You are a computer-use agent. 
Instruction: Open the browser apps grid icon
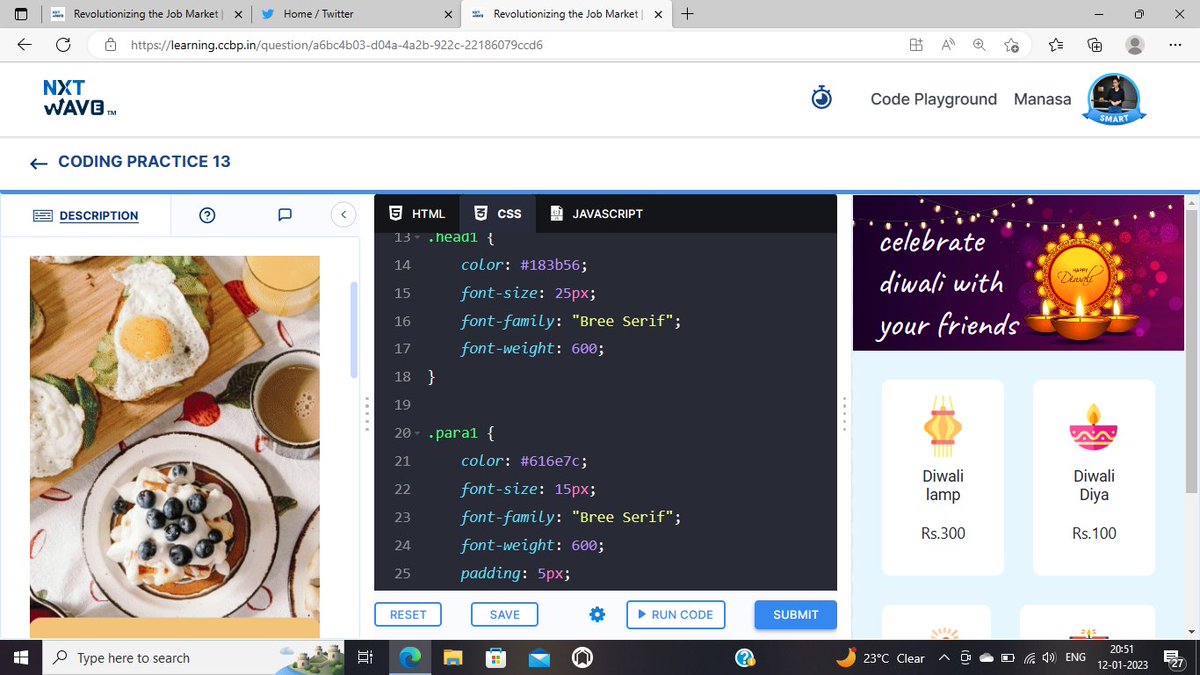click(x=915, y=45)
